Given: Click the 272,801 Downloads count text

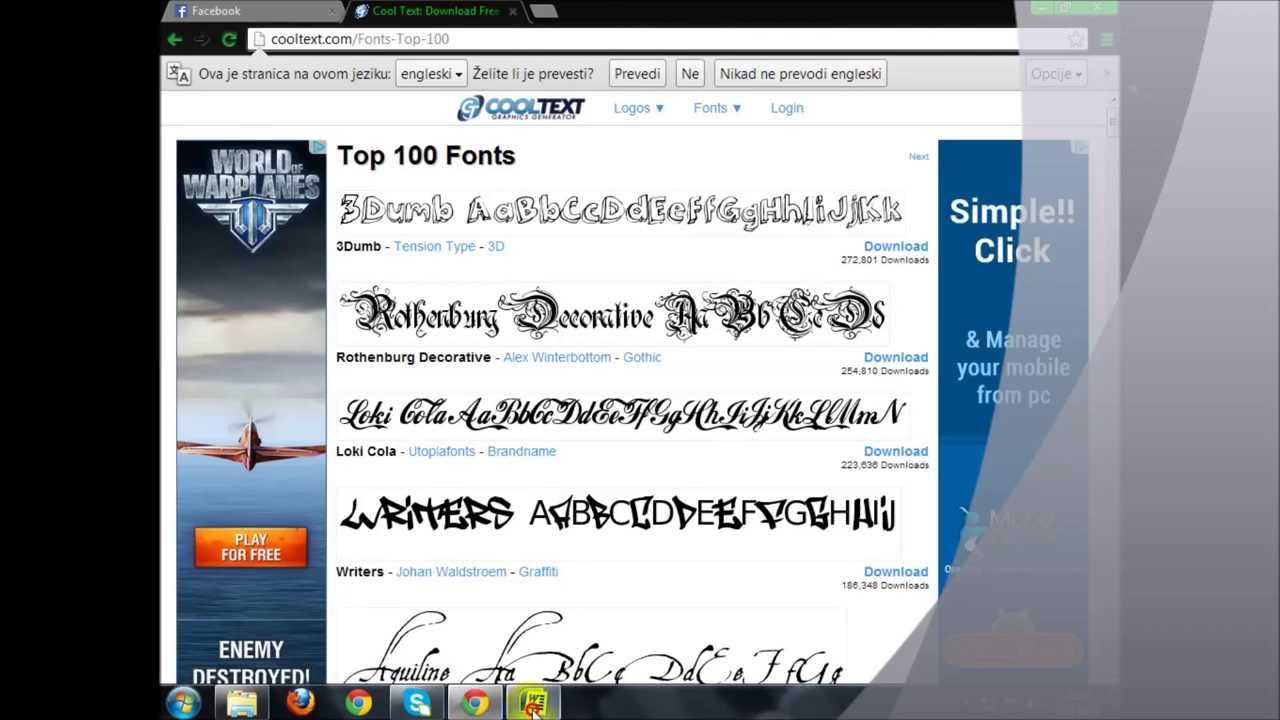Looking at the screenshot, I should pyautogui.click(x=885, y=260).
